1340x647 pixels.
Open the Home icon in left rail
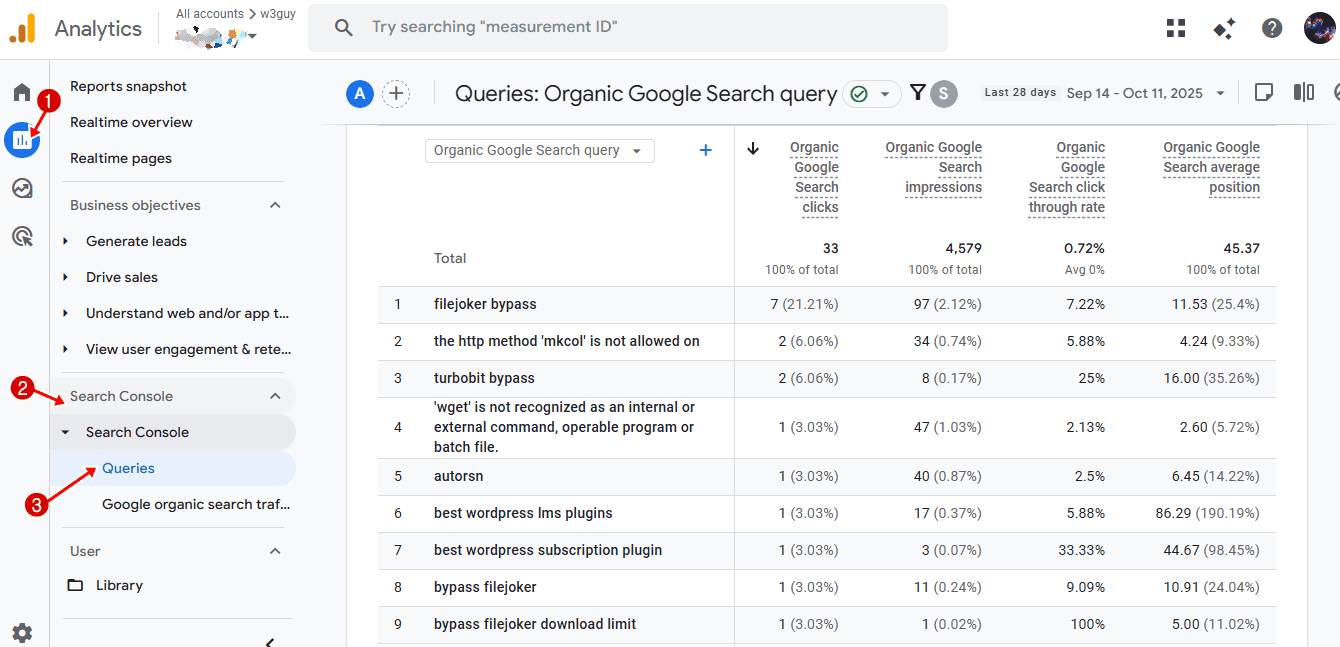tap(22, 93)
